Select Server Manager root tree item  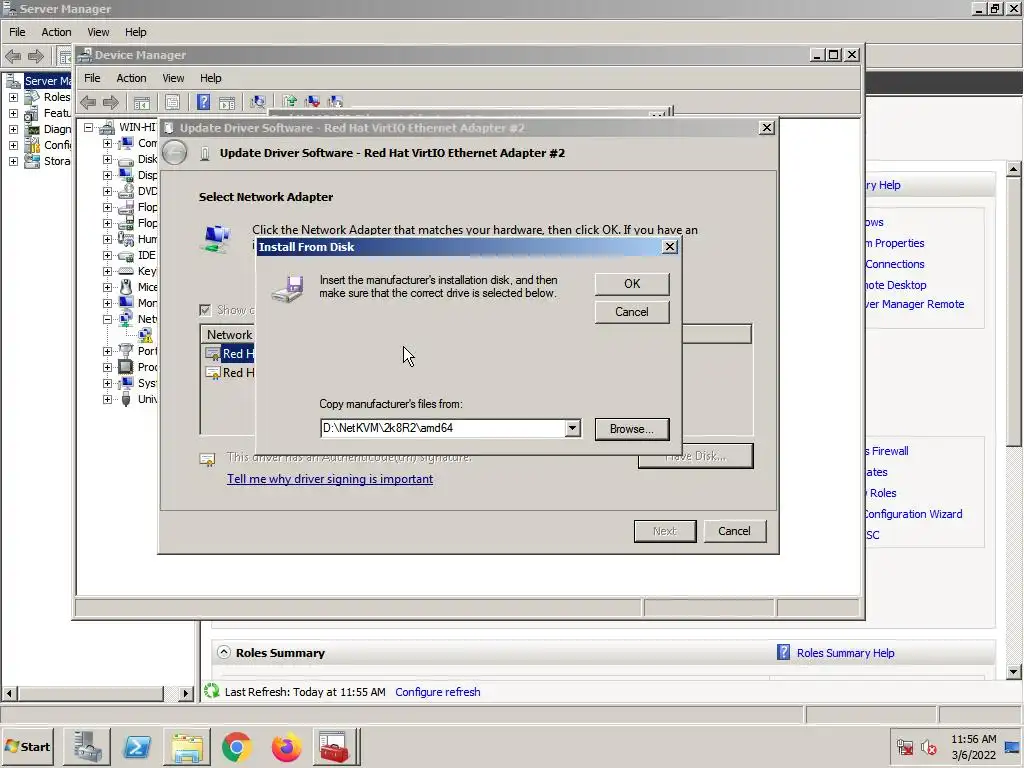point(47,81)
